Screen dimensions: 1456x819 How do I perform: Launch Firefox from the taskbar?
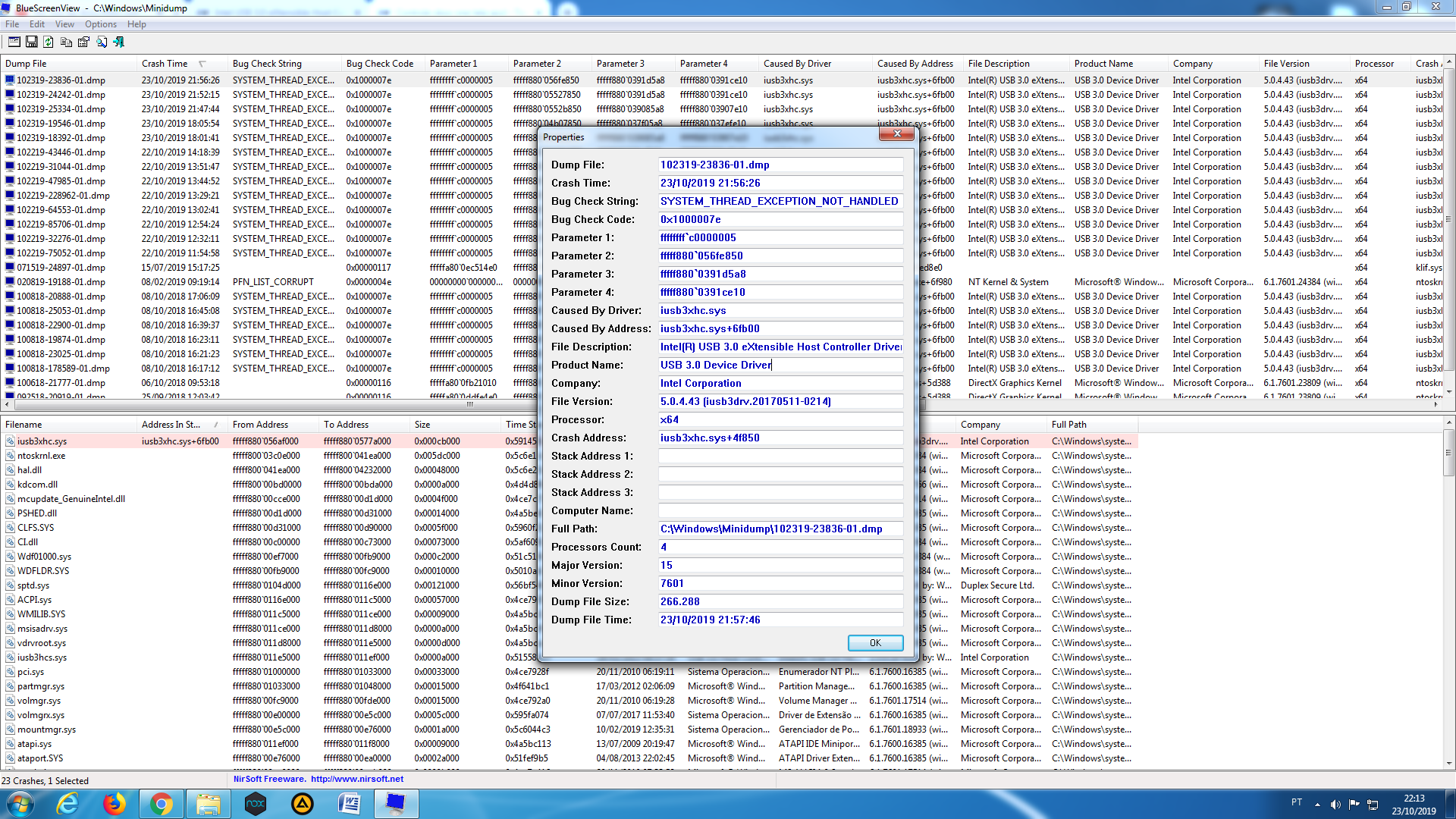pyautogui.click(x=115, y=804)
